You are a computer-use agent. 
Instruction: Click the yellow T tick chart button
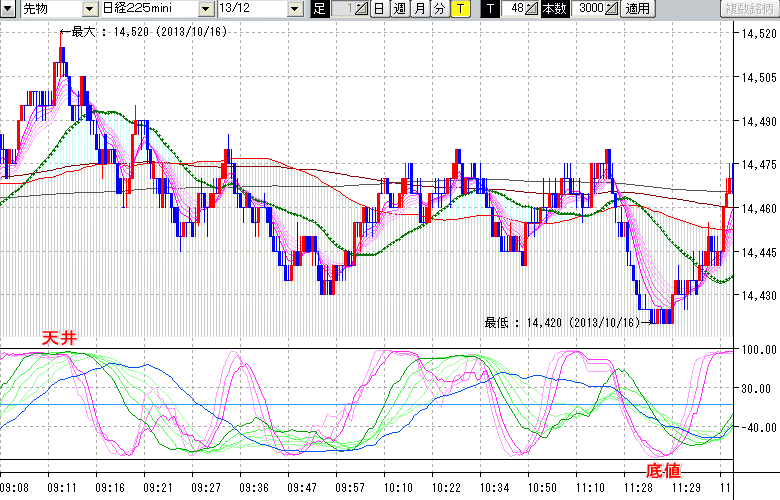(x=459, y=9)
